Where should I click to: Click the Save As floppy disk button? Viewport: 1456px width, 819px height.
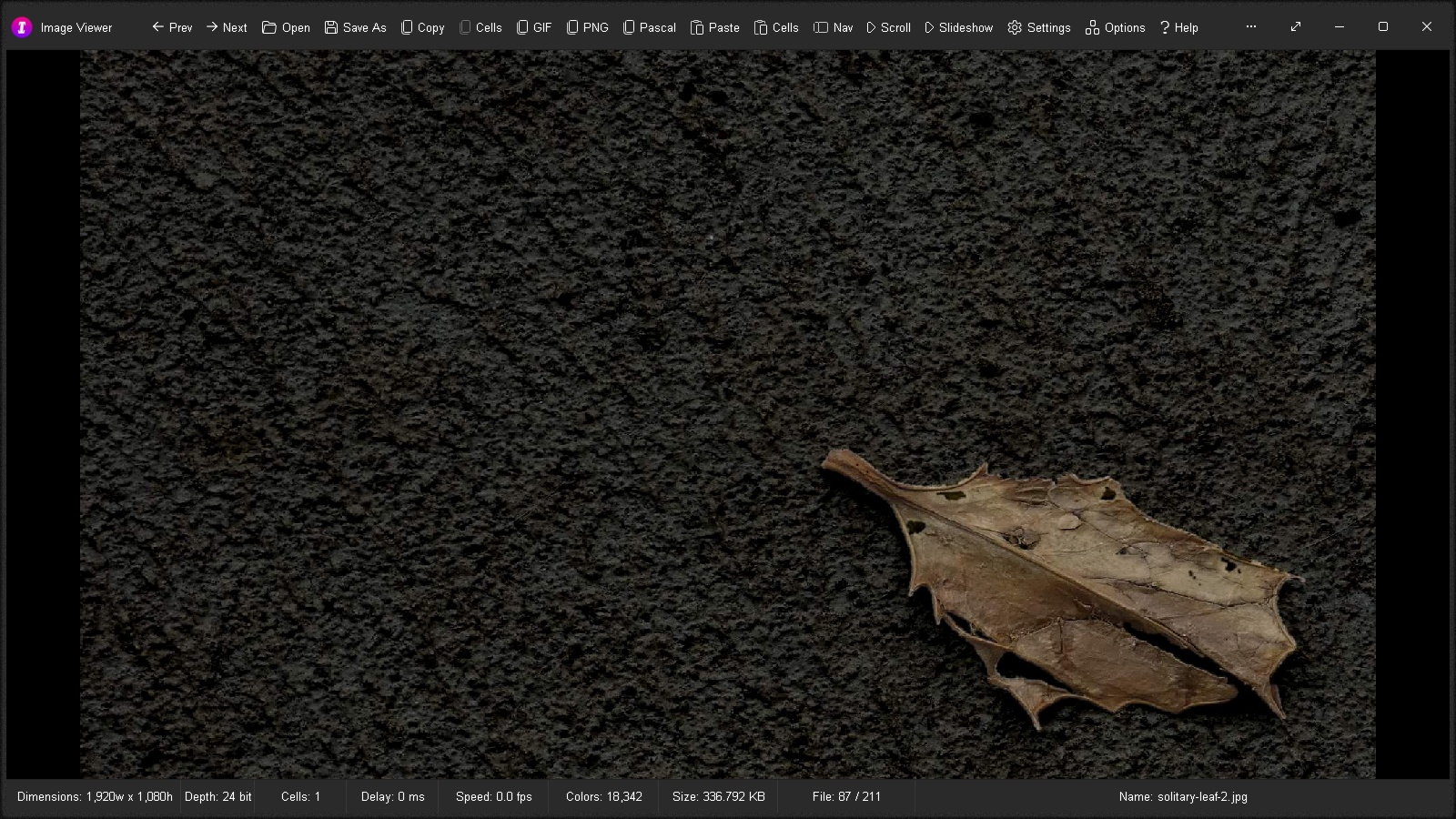coord(355,27)
